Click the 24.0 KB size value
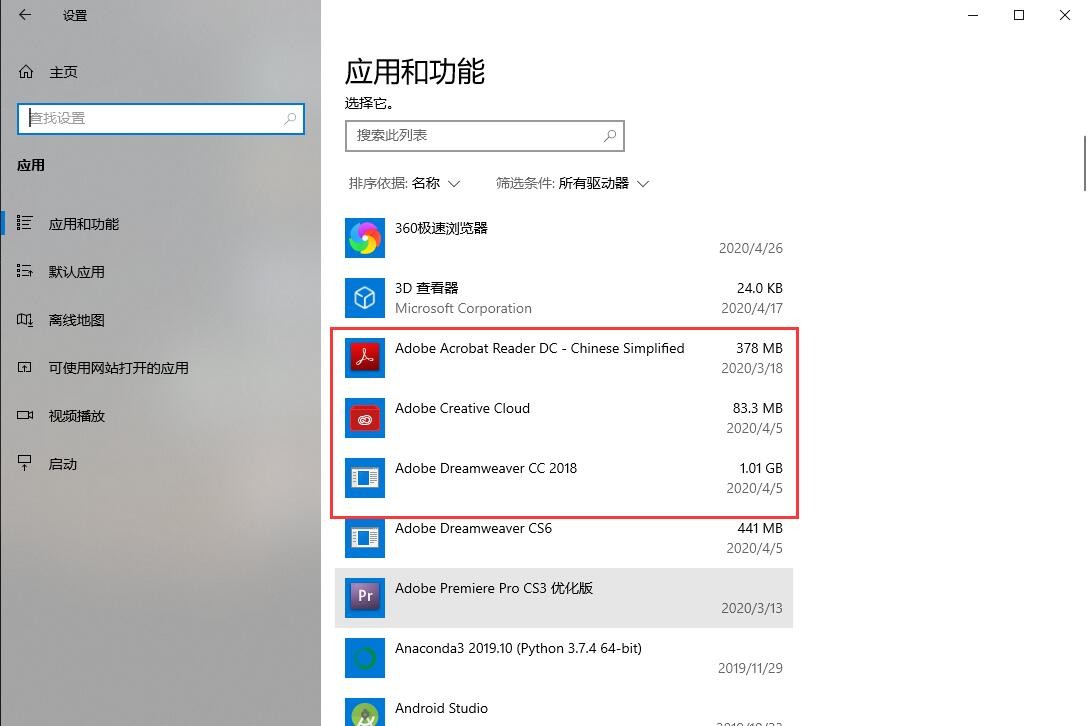Viewport: 1088px width, 726px height. (759, 288)
